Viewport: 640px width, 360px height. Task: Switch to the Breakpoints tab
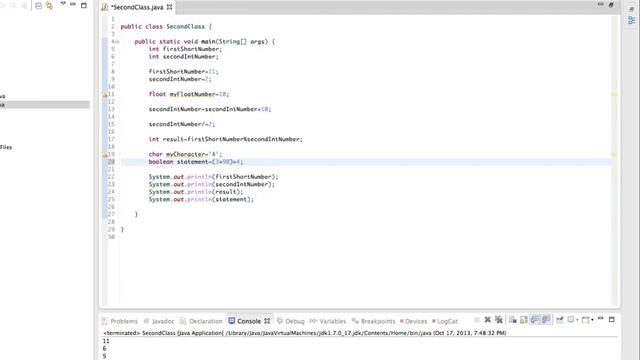pyautogui.click(x=373, y=321)
